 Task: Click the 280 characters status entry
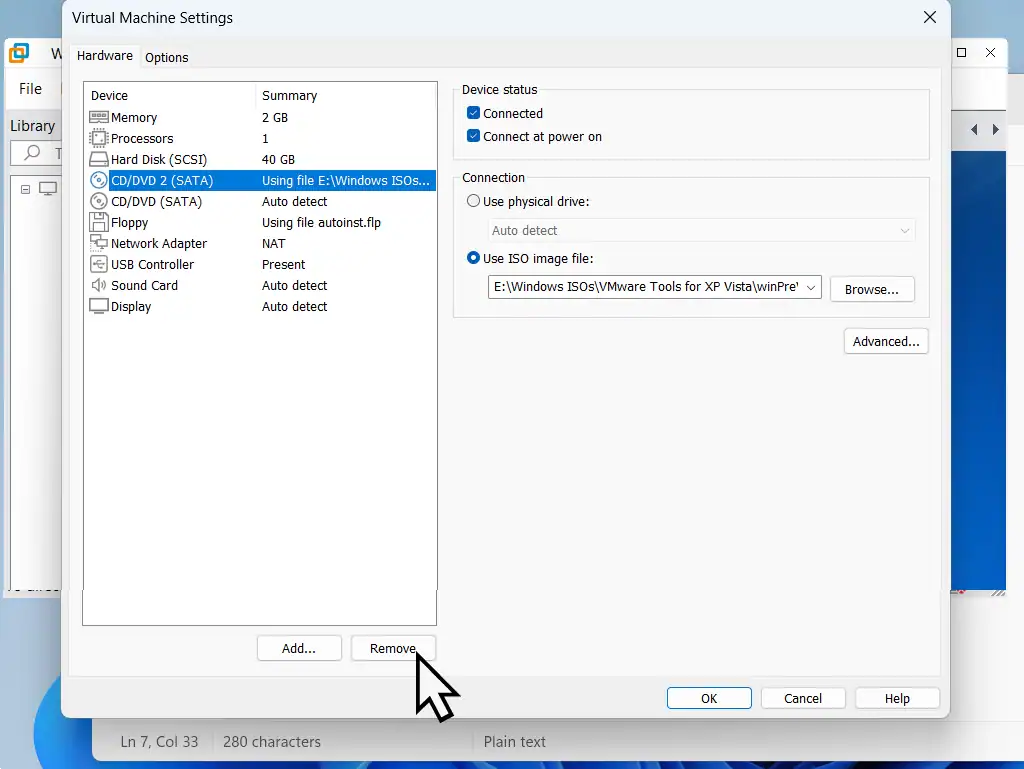coord(272,742)
